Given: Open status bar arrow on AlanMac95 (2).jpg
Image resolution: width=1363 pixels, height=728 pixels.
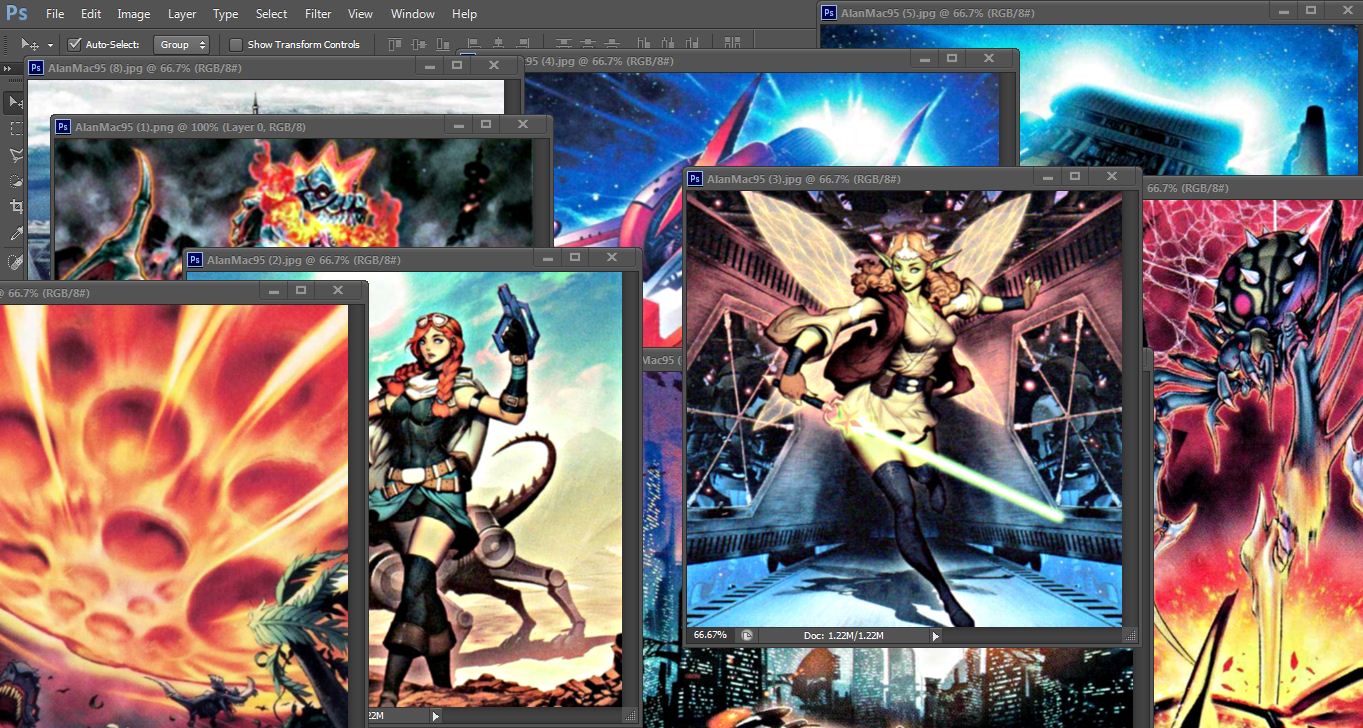Looking at the screenshot, I should (434, 716).
